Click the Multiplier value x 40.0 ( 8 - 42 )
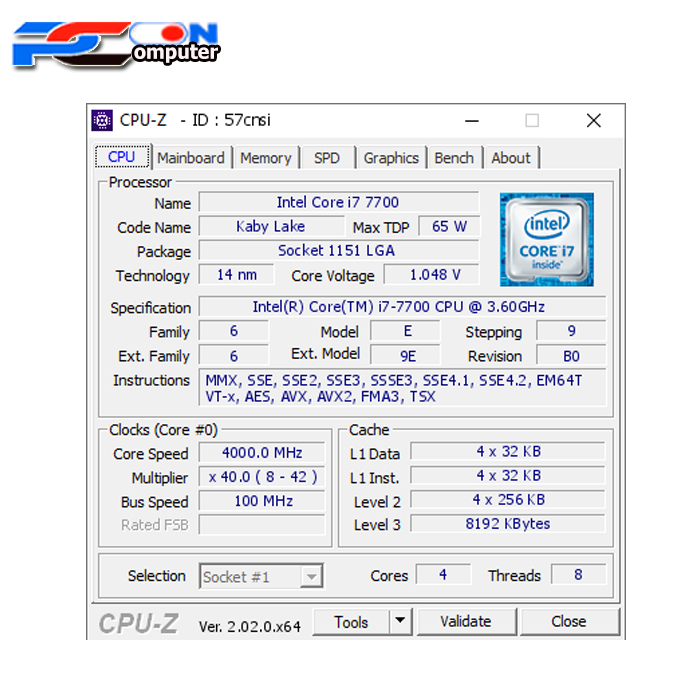The width and height of the screenshot is (700, 700). click(x=262, y=477)
